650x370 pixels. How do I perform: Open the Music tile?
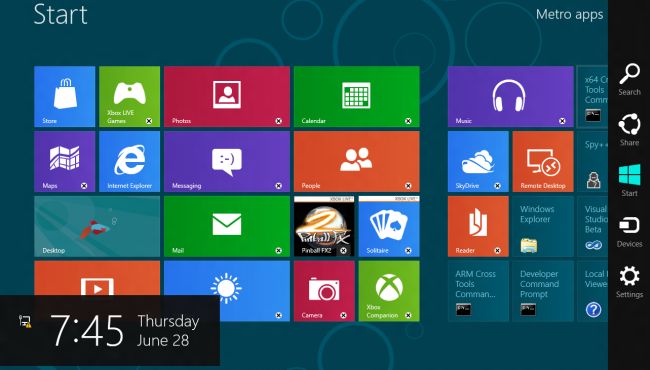pyautogui.click(x=511, y=97)
